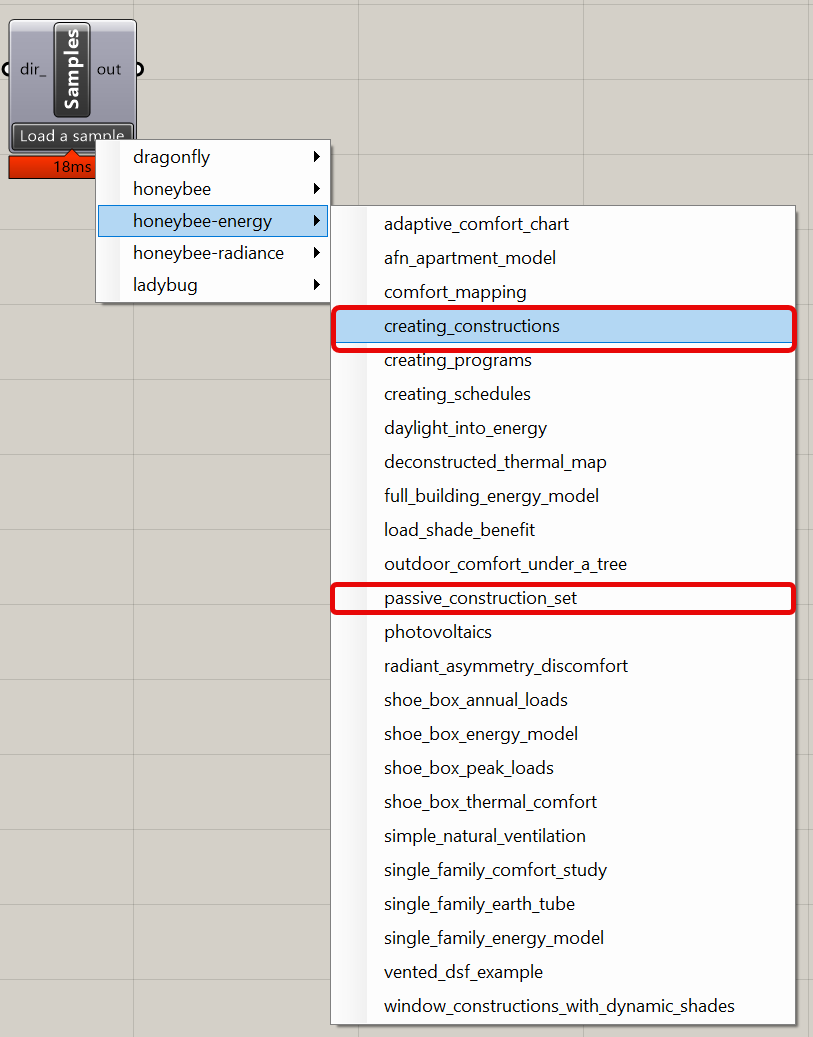Load the creating_constructions sample
813x1037 pixels.
coord(563,326)
